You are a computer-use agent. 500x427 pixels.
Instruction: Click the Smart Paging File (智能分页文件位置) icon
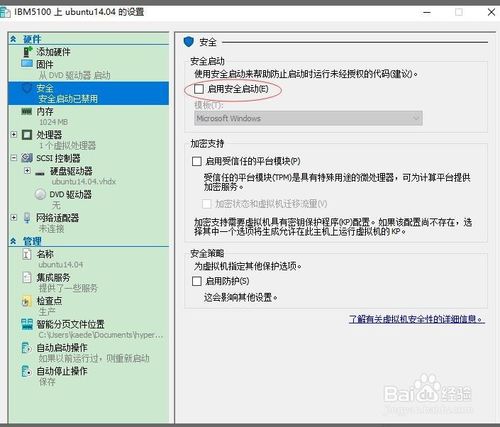[x=27, y=324]
